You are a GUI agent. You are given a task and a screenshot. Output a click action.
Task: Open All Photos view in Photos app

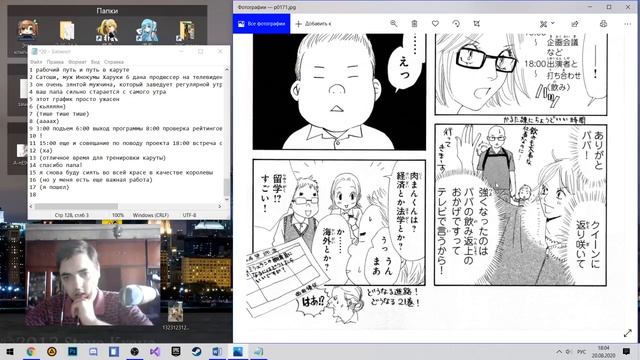click(x=262, y=24)
